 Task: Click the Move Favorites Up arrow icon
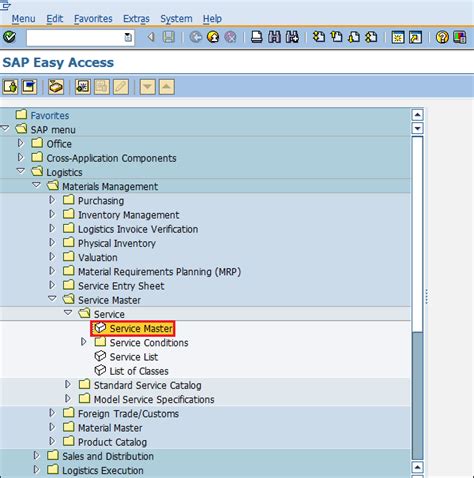coord(167,87)
